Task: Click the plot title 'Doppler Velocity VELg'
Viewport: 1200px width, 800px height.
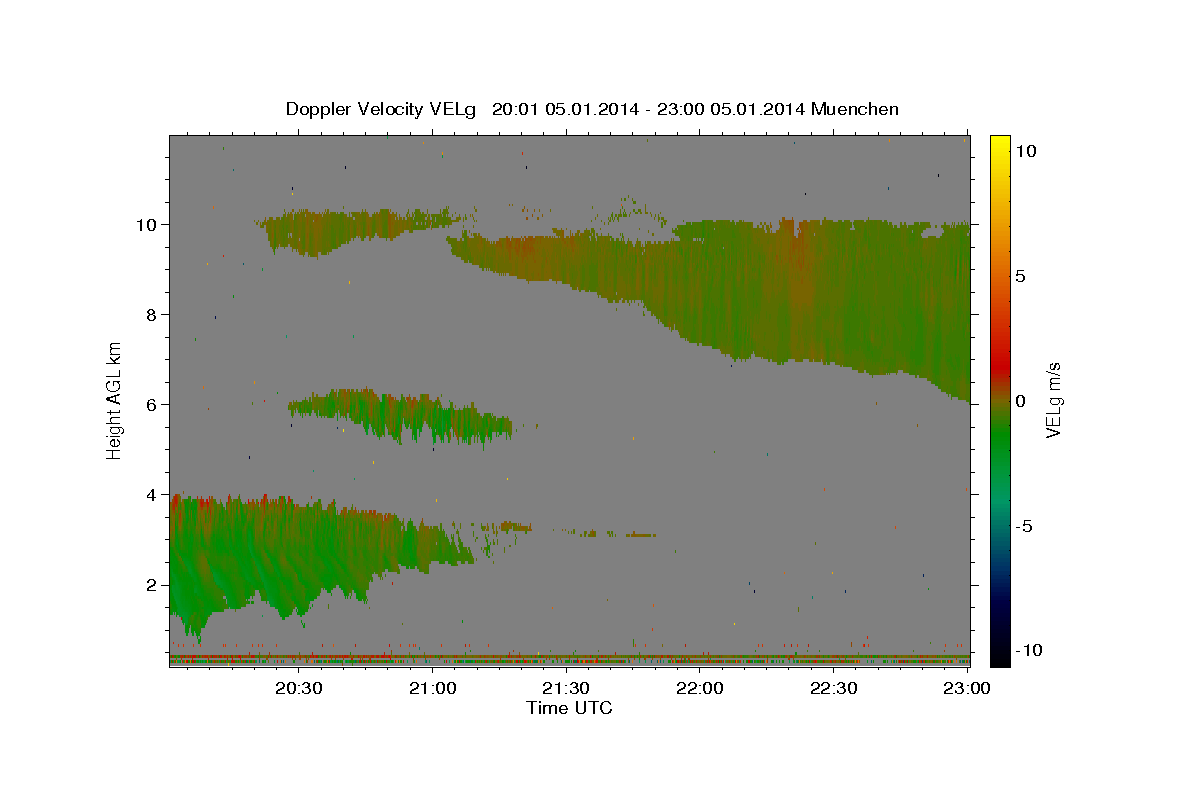Action: (383, 109)
